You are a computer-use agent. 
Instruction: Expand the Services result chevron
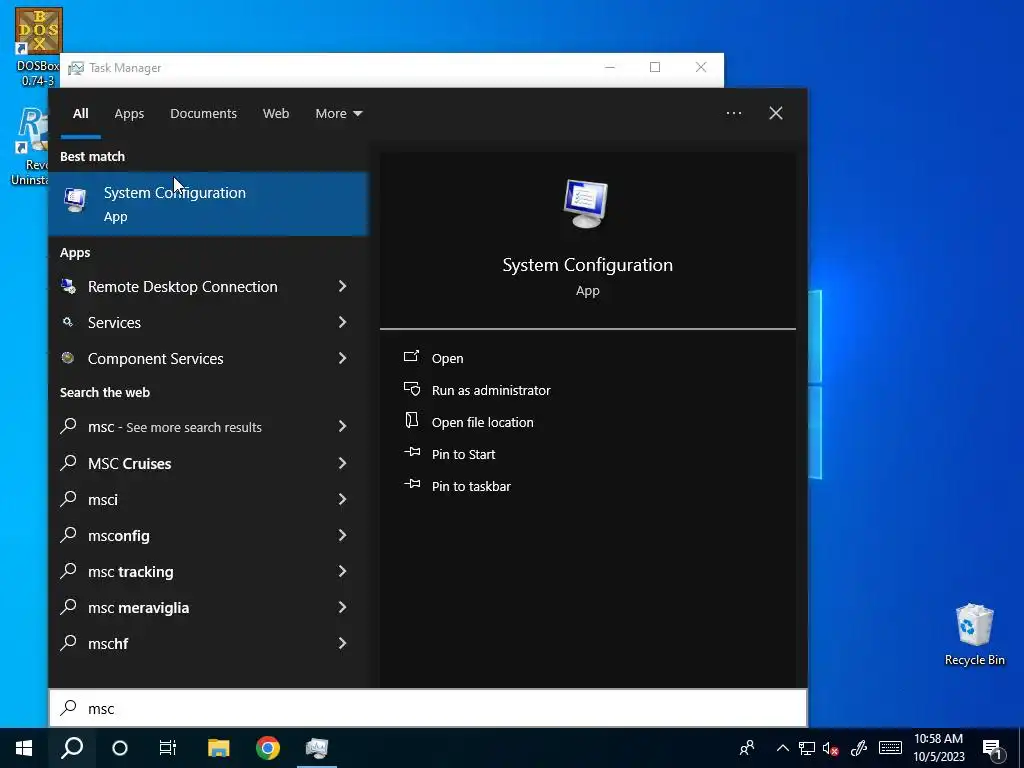click(342, 322)
